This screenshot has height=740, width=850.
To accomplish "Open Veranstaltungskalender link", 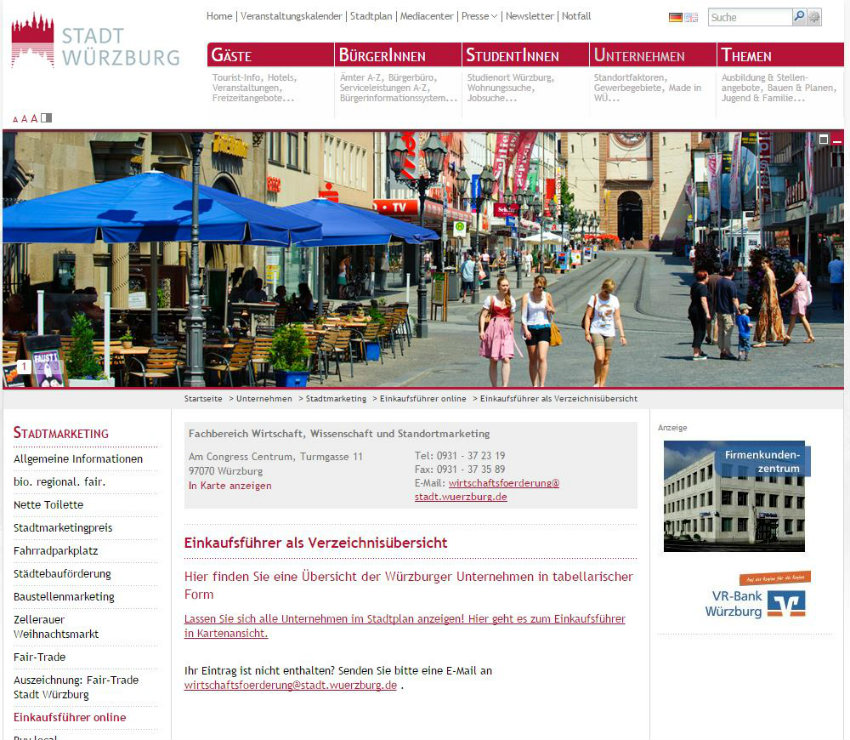I will 291,16.
